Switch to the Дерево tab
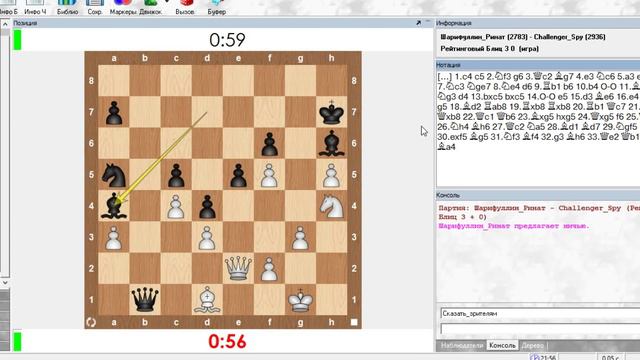Image resolution: width=640 pixels, height=360 pixels. (532, 345)
